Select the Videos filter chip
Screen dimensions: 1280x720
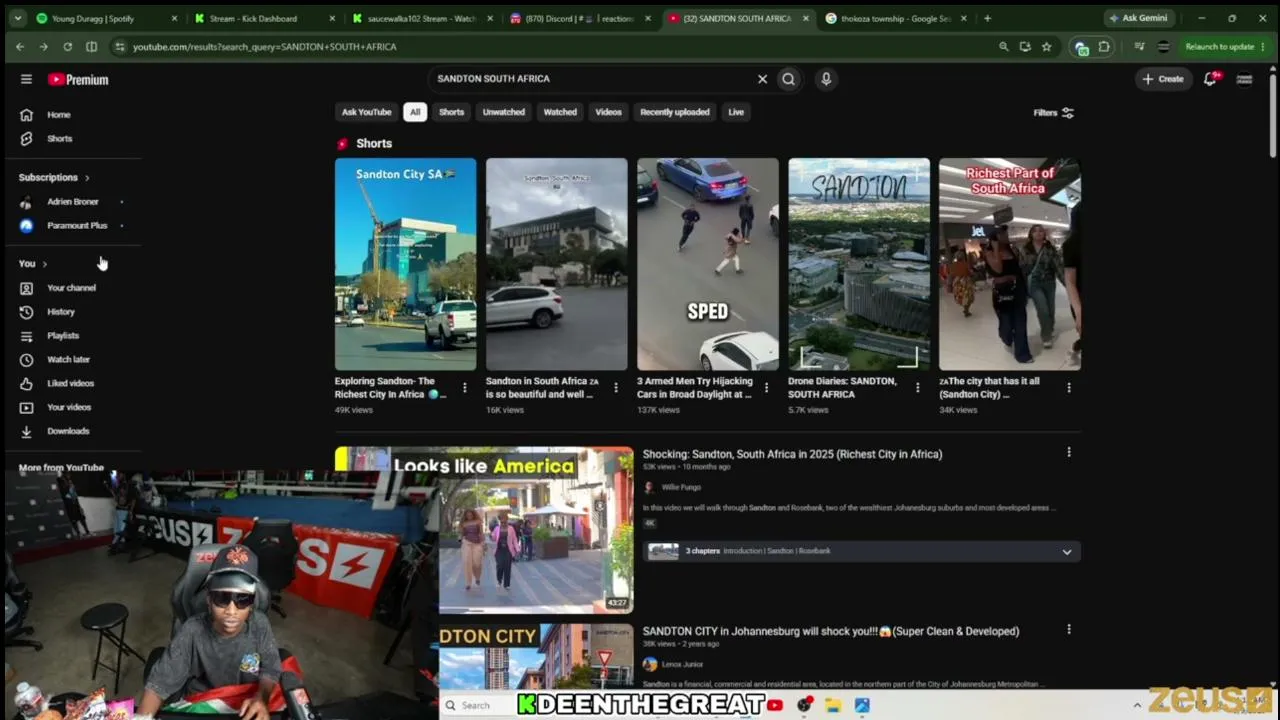pos(609,112)
